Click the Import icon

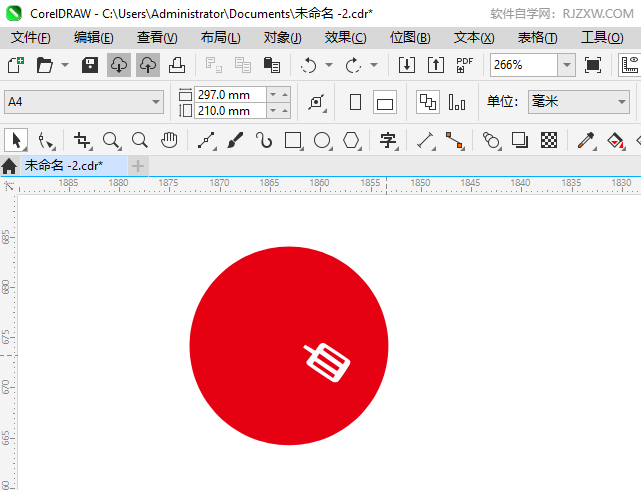(x=407, y=65)
